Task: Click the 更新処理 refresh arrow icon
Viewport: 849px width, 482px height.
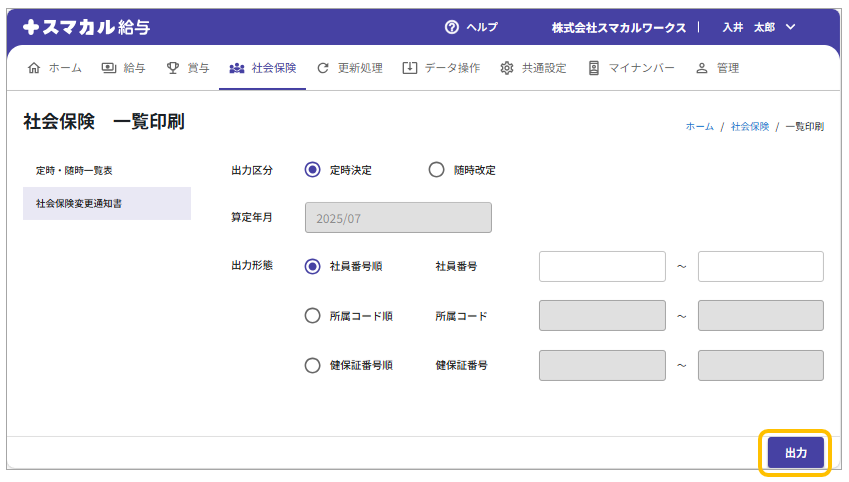Action: [322, 68]
